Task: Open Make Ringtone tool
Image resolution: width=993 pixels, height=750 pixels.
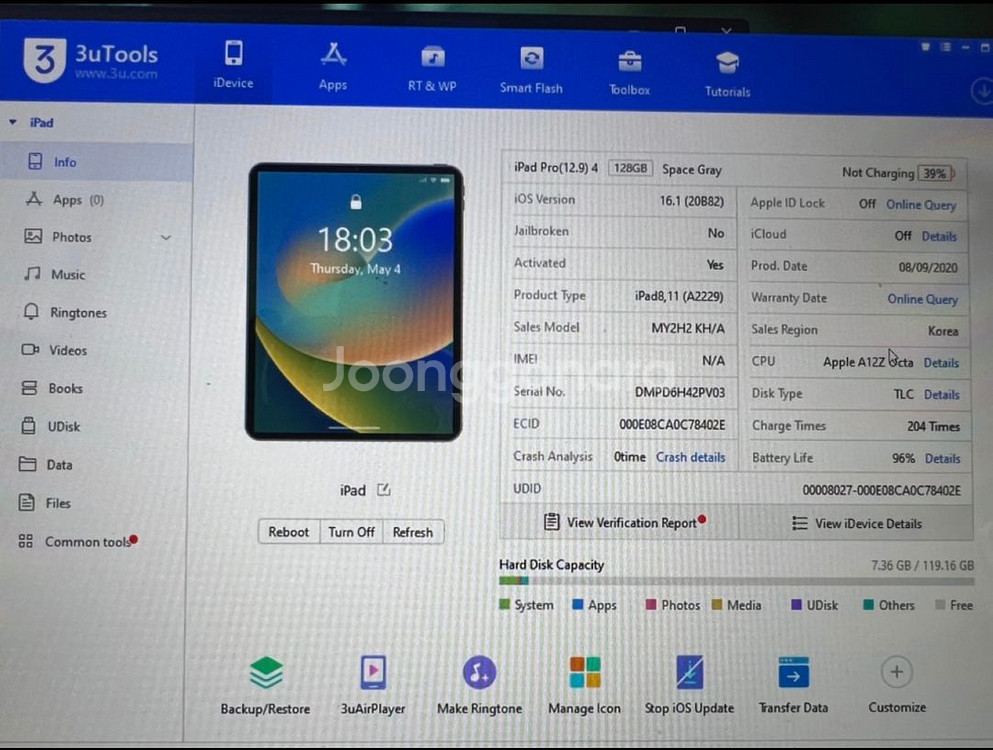Action: click(479, 685)
